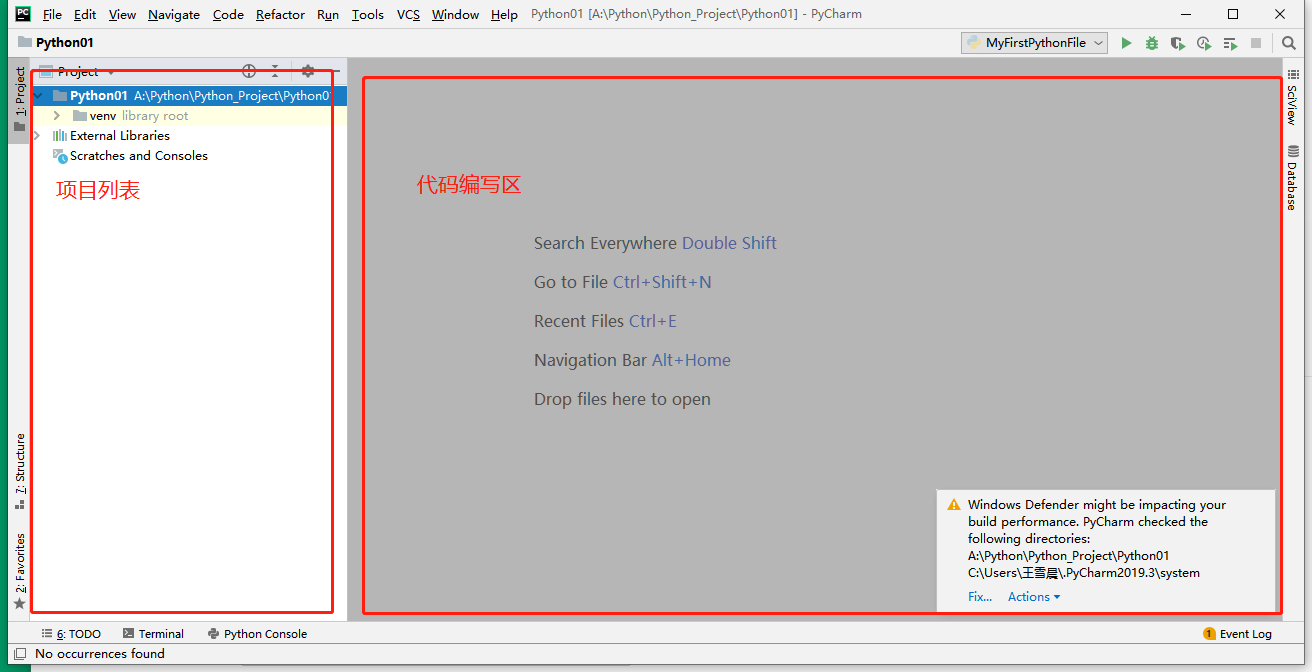Click the grey Stop square icon
1312x672 pixels.
coord(1256,43)
